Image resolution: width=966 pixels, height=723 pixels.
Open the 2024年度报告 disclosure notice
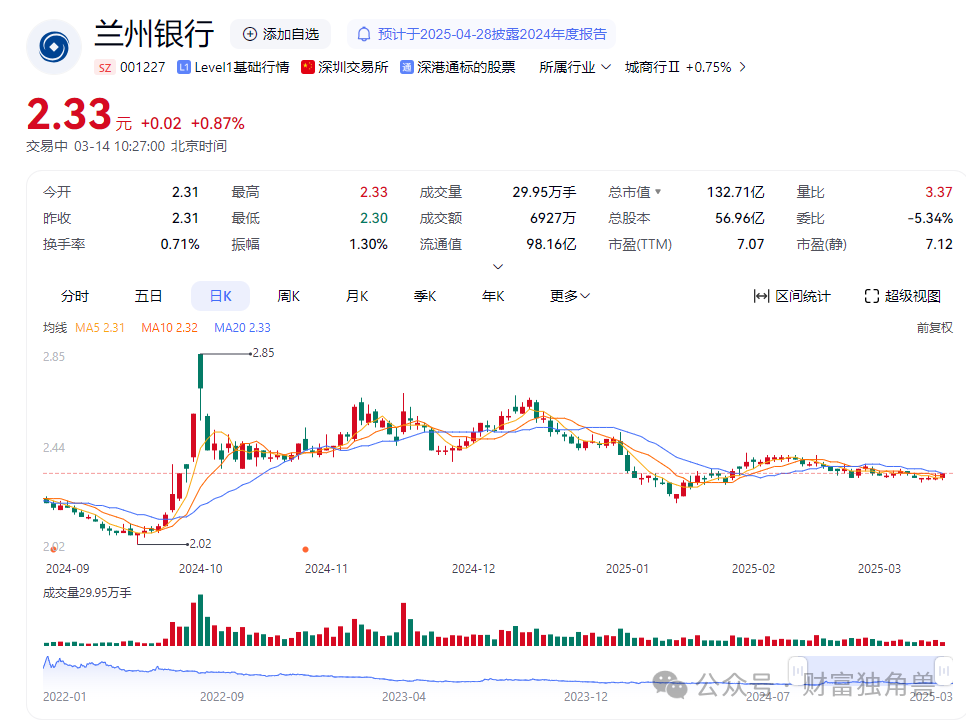pos(481,34)
